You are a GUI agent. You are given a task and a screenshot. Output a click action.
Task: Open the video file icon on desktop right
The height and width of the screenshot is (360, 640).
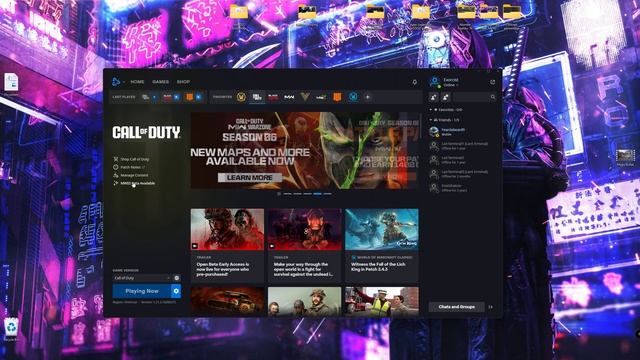coord(625,156)
